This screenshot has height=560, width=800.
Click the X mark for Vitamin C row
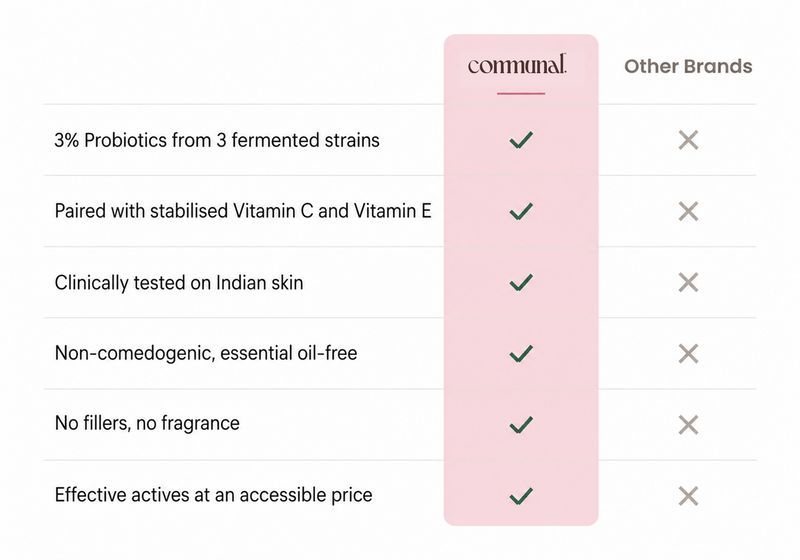tap(688, 211)
